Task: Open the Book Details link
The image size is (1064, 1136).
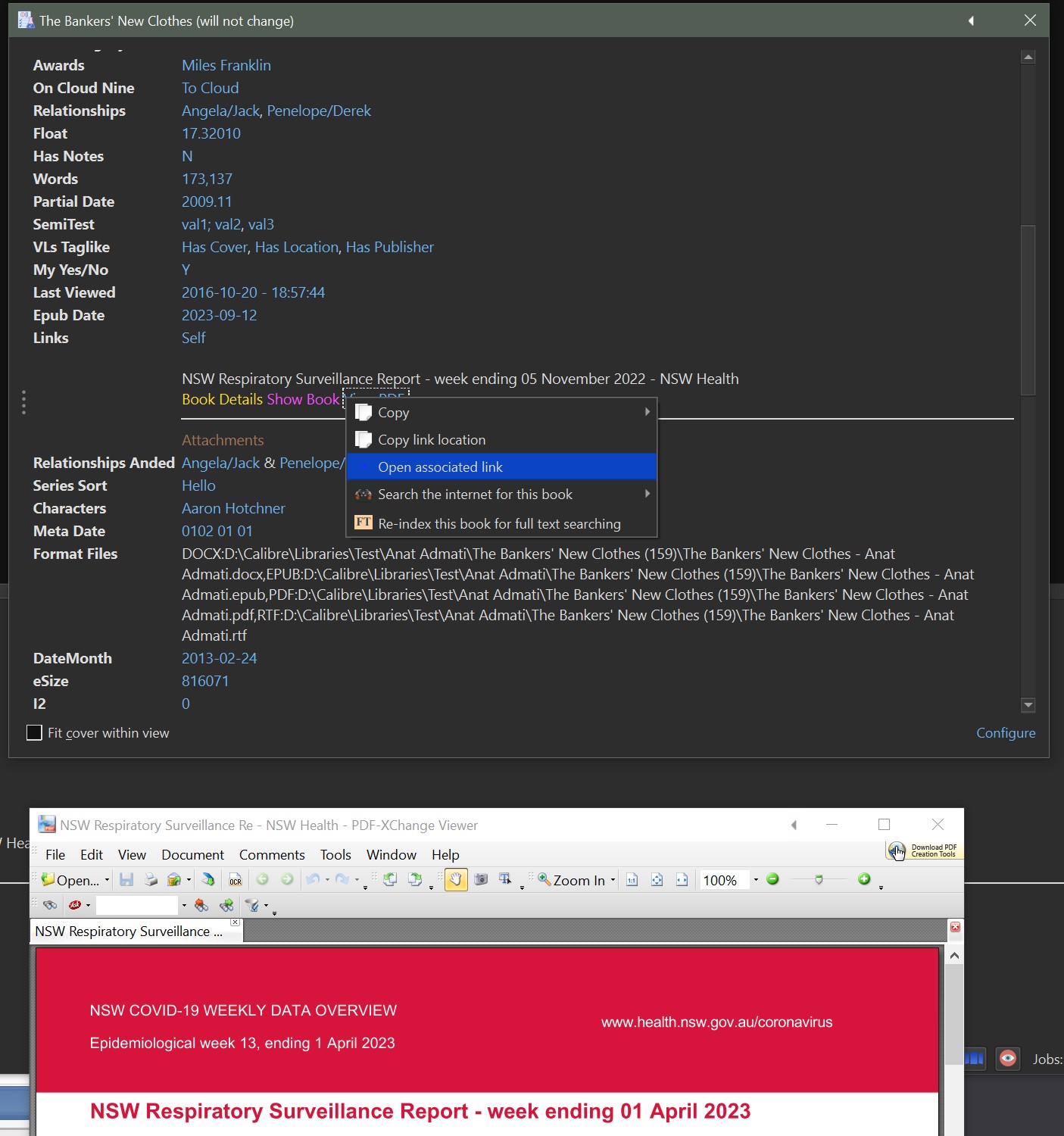Action: tap(222, 399)
